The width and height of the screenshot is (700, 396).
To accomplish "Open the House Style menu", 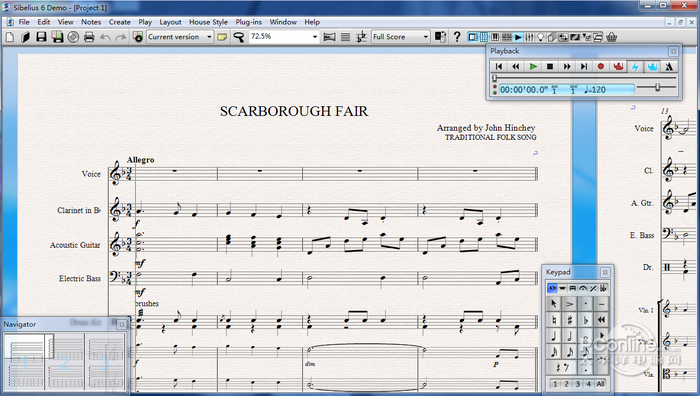I will tap(208, 22).
